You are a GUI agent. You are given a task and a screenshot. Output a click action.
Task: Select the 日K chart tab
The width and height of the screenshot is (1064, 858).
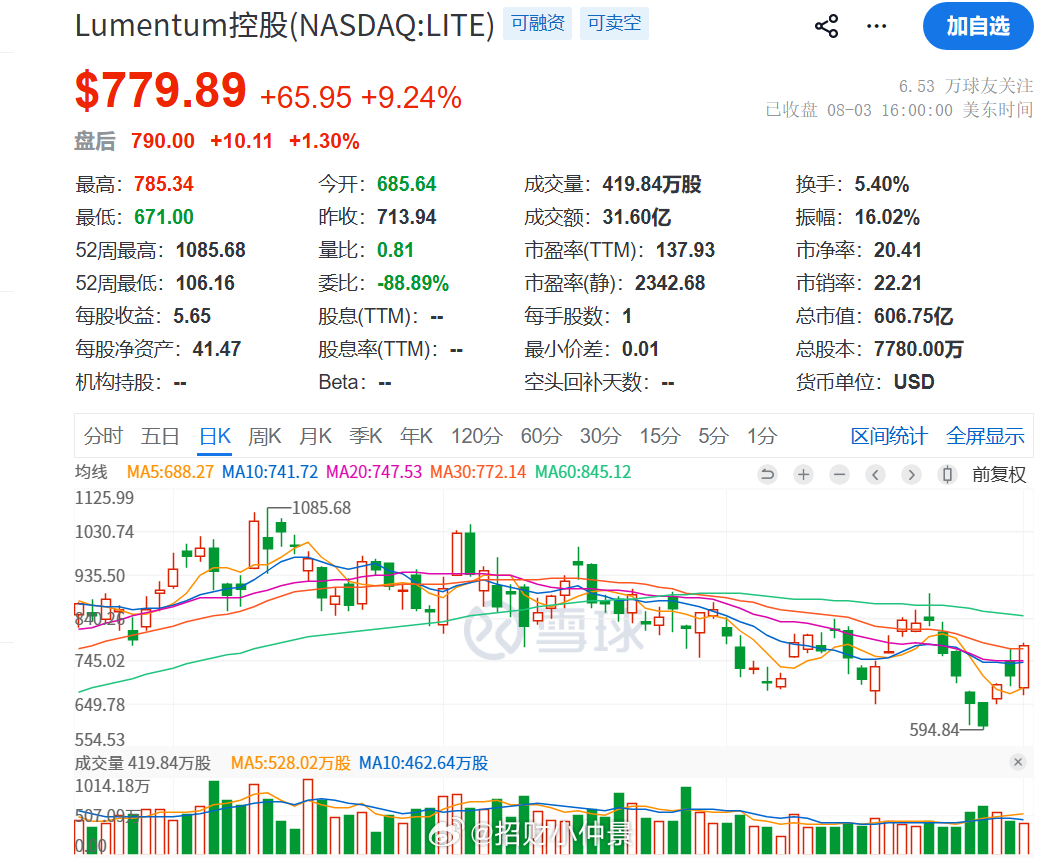point(215,436)
